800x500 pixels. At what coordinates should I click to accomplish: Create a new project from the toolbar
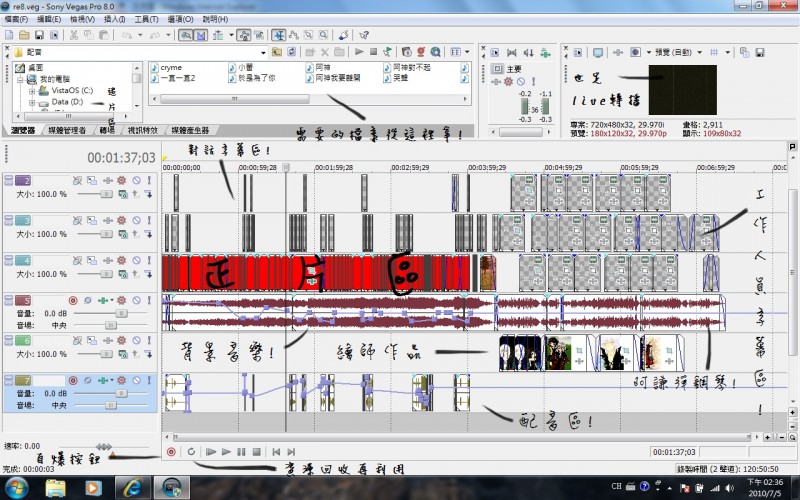[9, 35]
